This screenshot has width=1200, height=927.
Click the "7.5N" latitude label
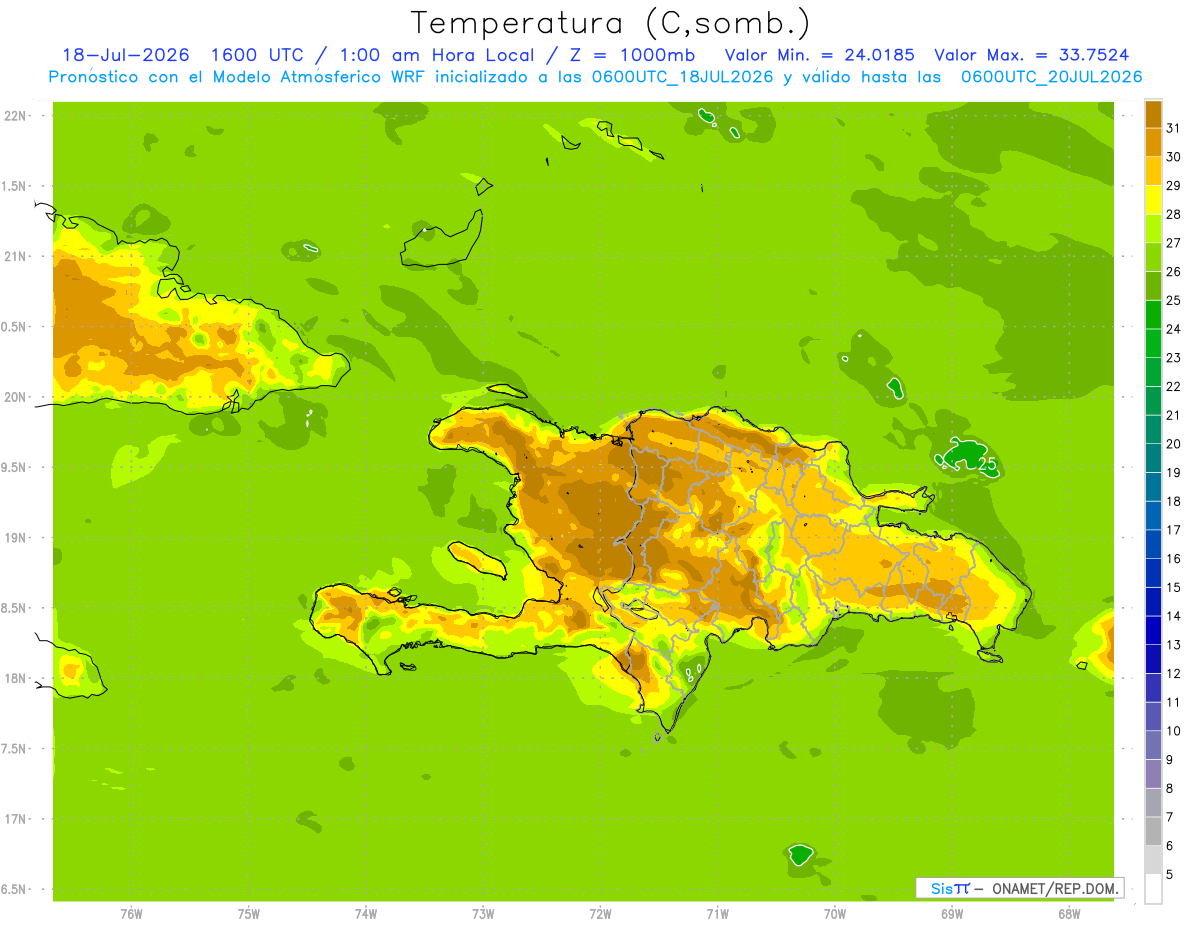click(14, 749)
